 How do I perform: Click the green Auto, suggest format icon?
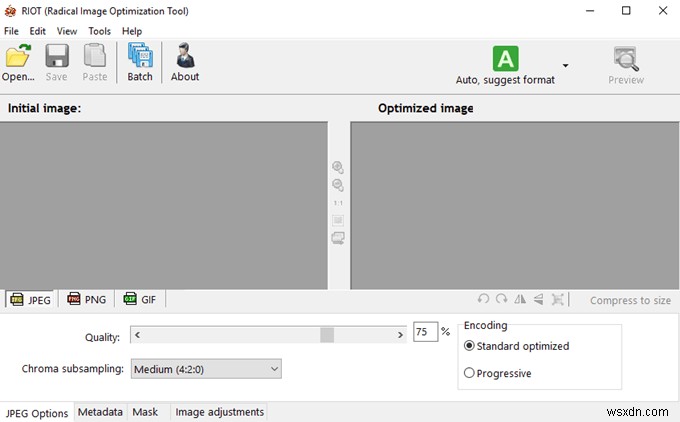[506, 59]
